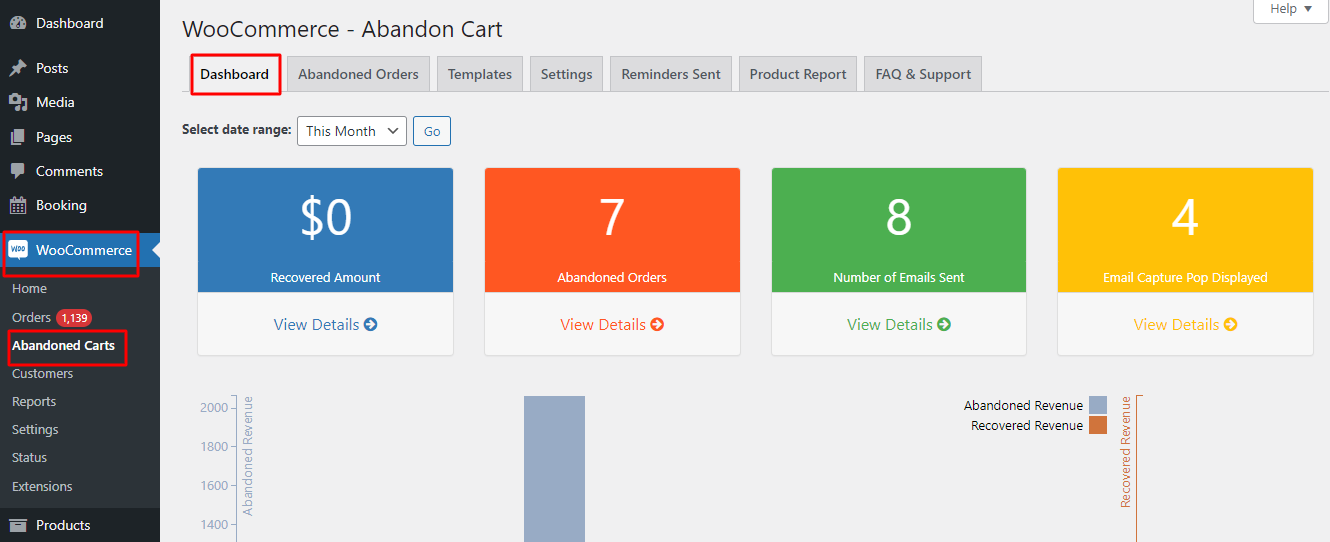The width and height of the screenshot is (1330, 542).
Task: Open View Details under Recovered Amount
Action: 325,324
